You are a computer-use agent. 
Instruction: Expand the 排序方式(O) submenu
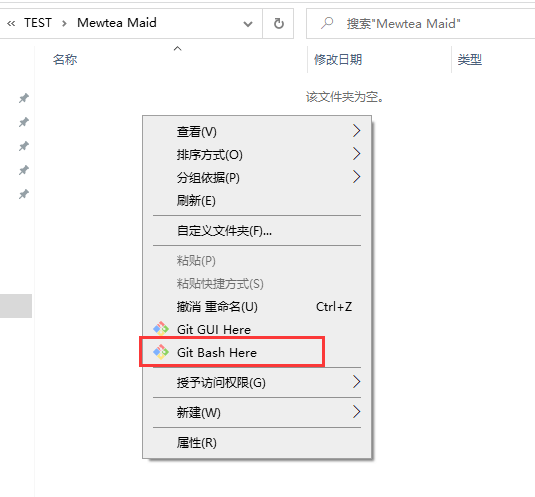(257, 155)
